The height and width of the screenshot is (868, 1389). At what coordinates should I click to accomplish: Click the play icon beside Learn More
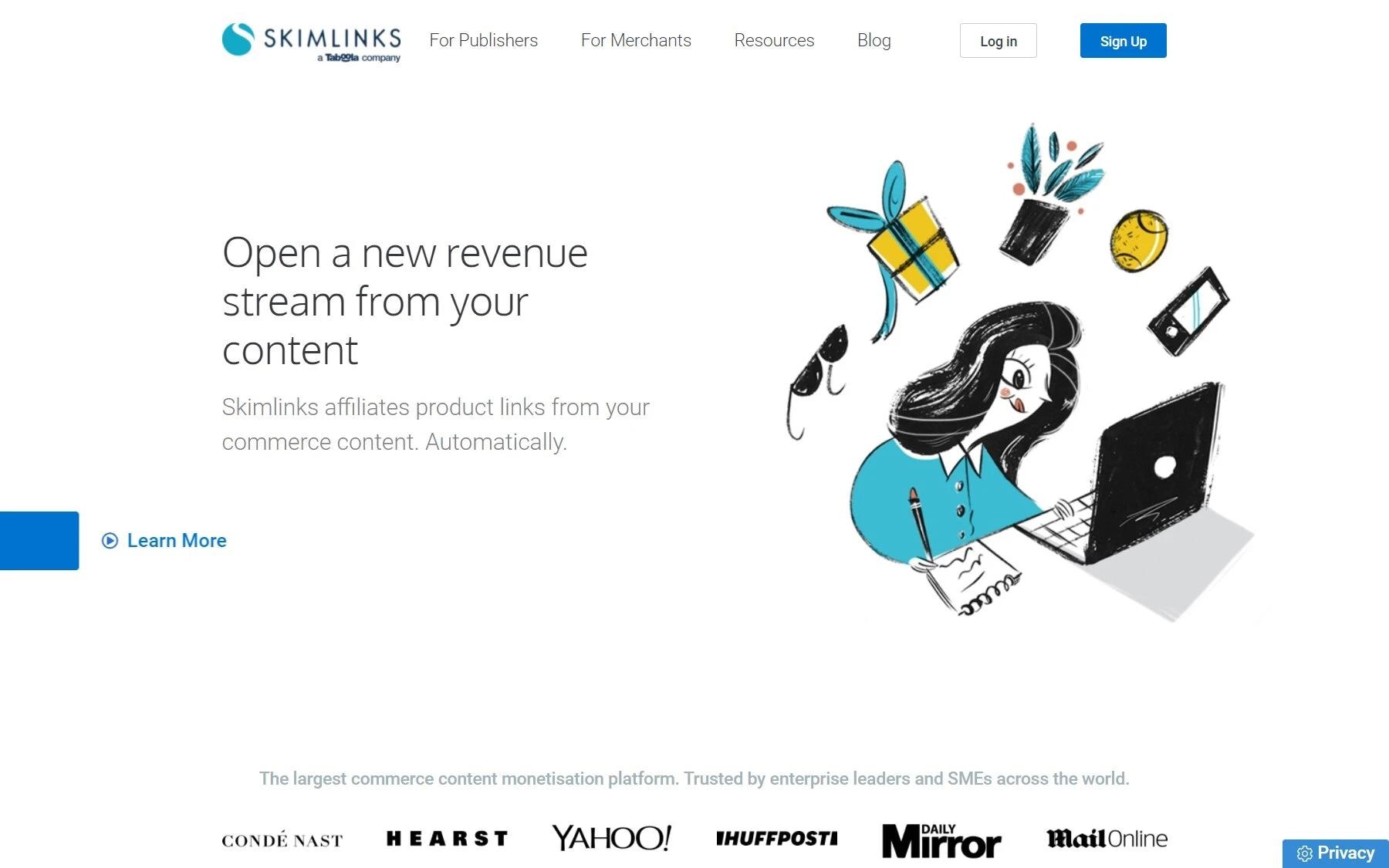coord(110,541)
